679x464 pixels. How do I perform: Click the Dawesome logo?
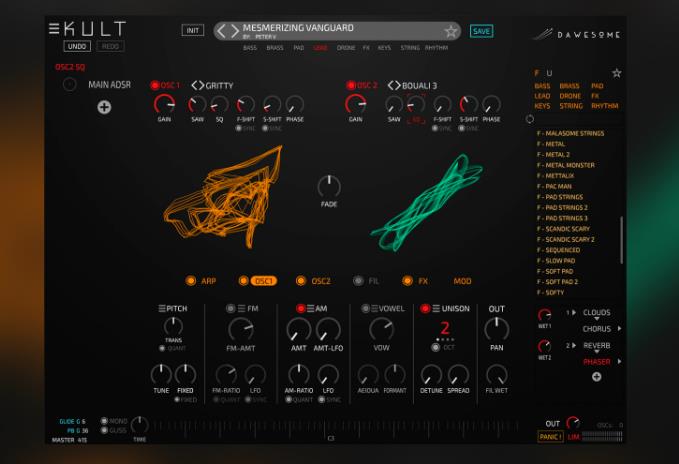click(x=576, y=34)
